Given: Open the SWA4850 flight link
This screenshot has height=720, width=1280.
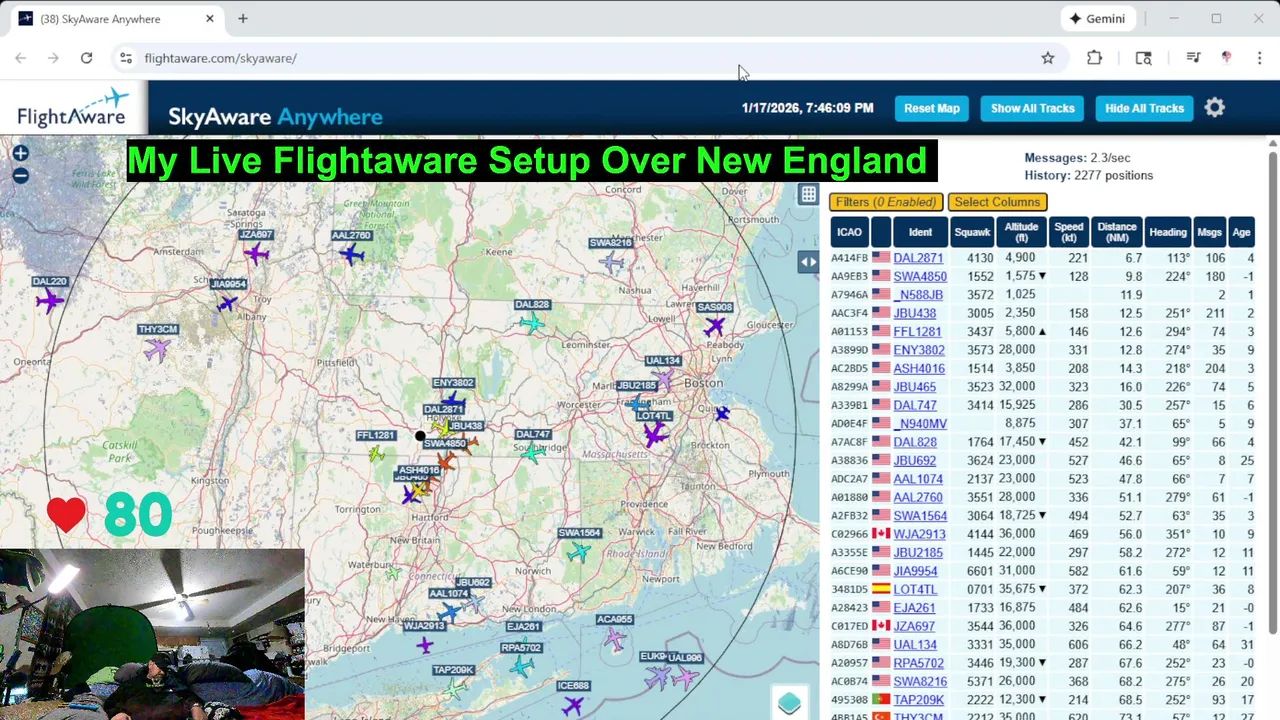Looking at the screenshot, I should click(x=920, y=276).
